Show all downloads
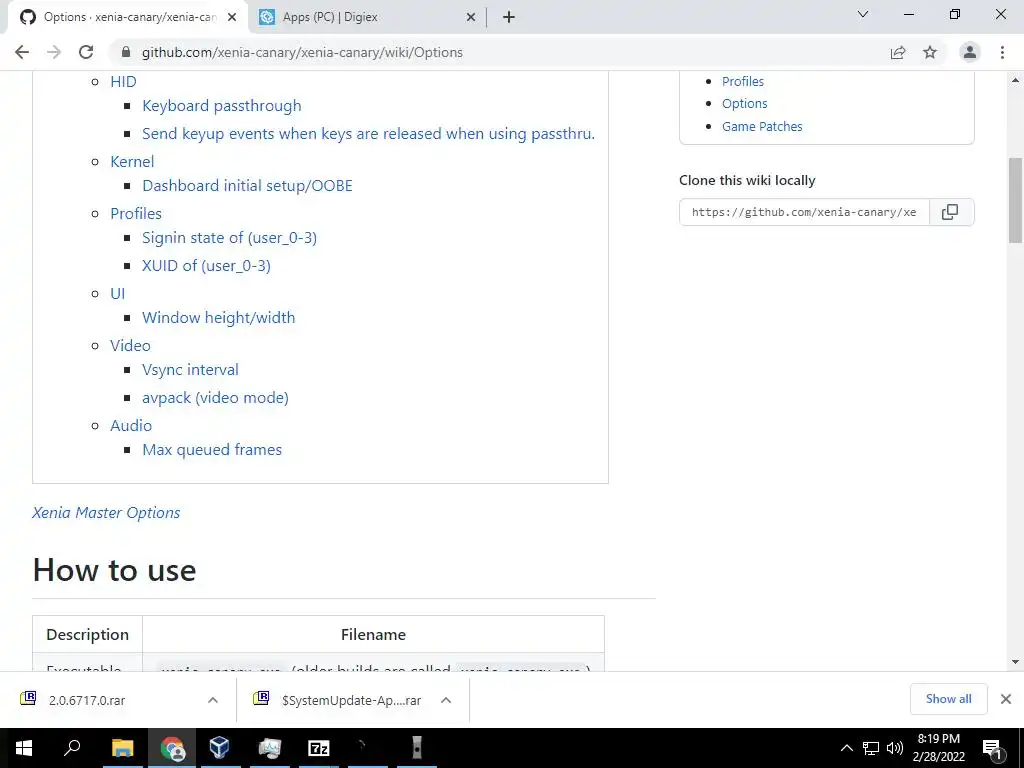The height and width of the screenshot is (768, 1024). (948, 699)
